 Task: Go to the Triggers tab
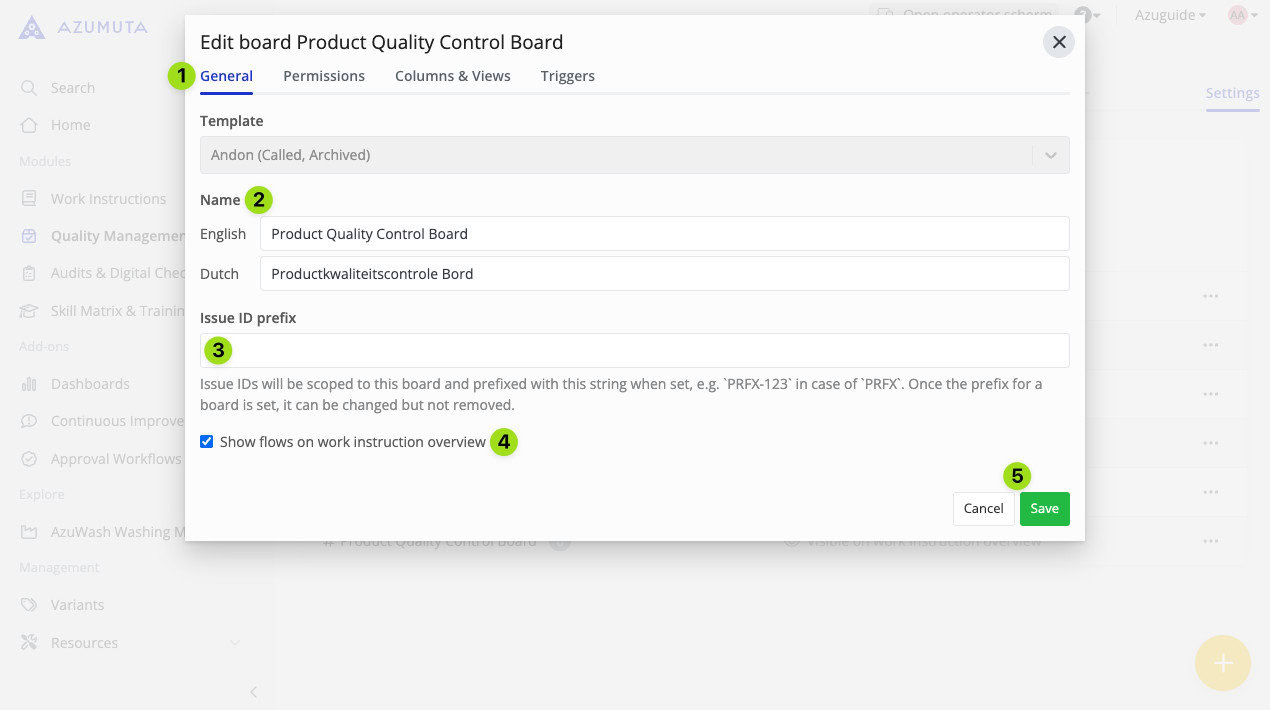[x=567, y=76]
